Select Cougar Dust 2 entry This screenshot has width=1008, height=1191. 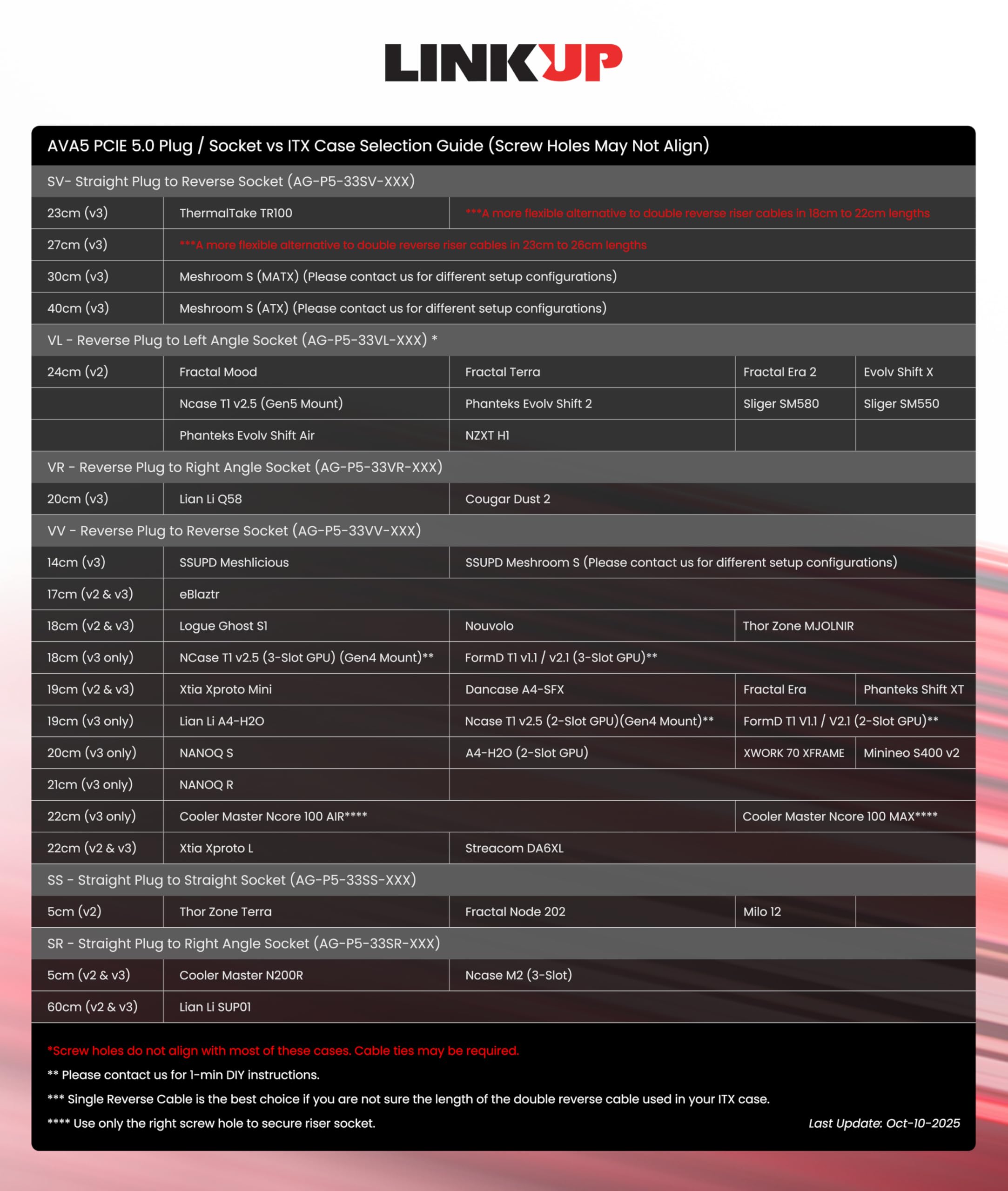(507, 499)
